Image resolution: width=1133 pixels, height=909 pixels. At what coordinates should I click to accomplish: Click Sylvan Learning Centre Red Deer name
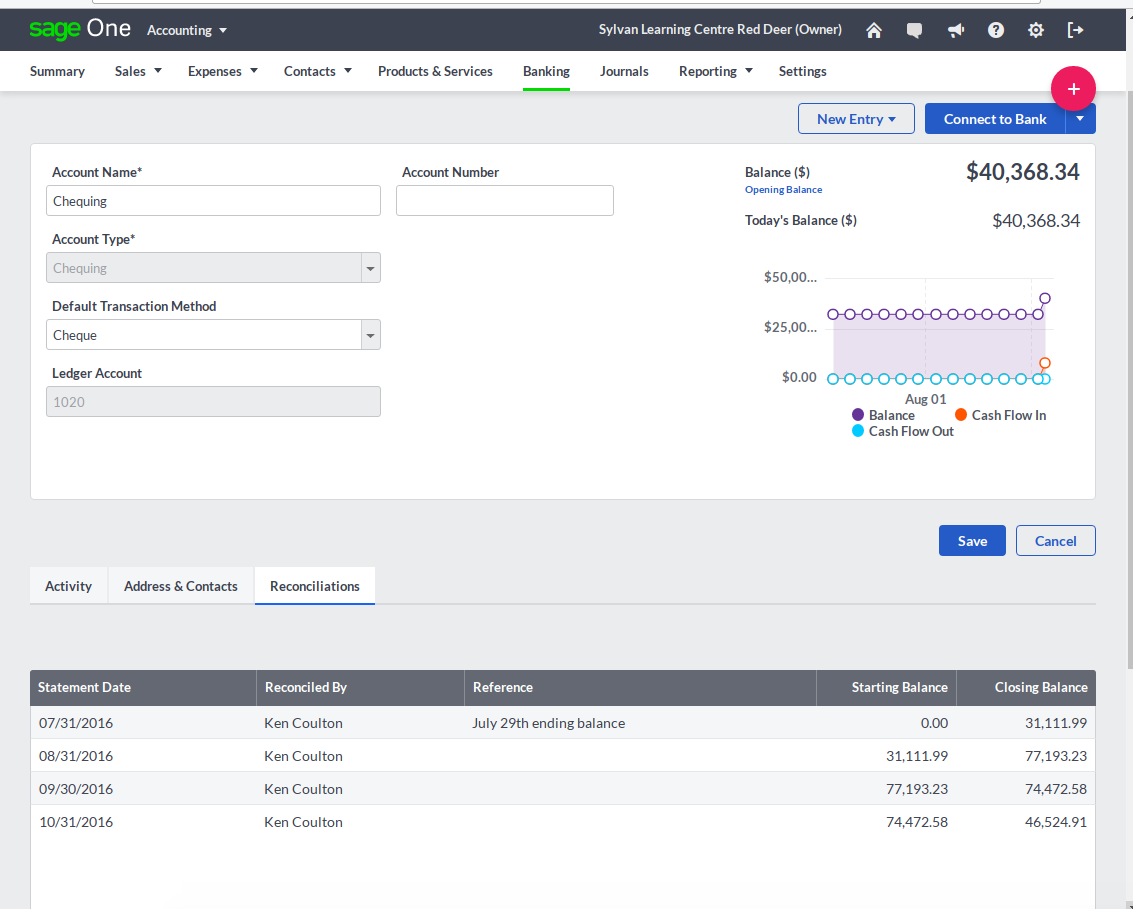[720, 30]
